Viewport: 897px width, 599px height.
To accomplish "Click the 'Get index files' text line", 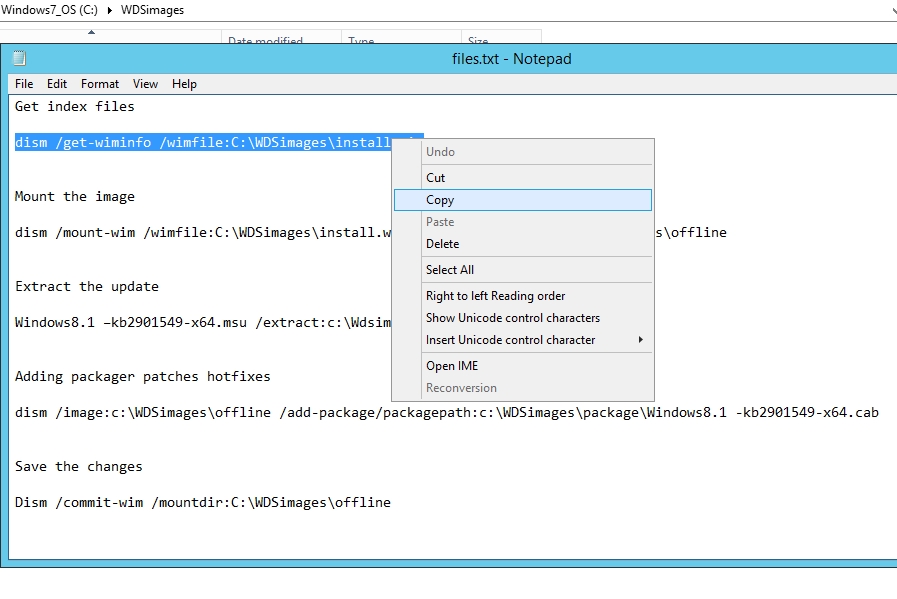I will (x=75, y=106).
